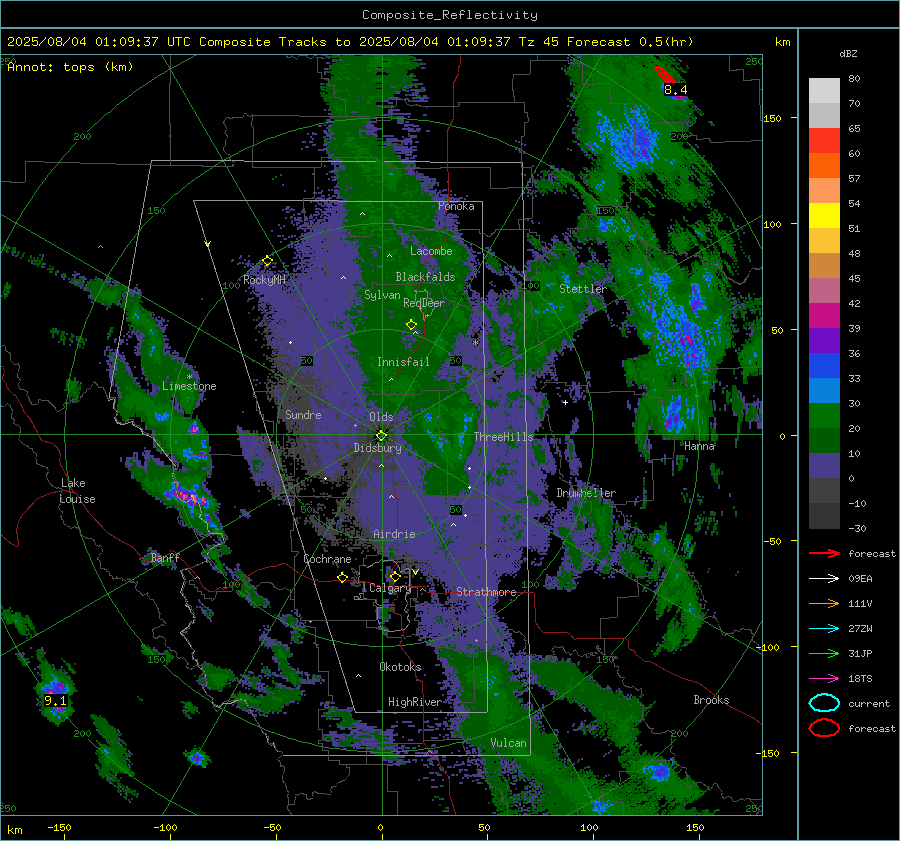The height and width of the screenshot is (841, 900).
Task: Select the cyan 27ZW track arrow
Action: pos(824,629)
